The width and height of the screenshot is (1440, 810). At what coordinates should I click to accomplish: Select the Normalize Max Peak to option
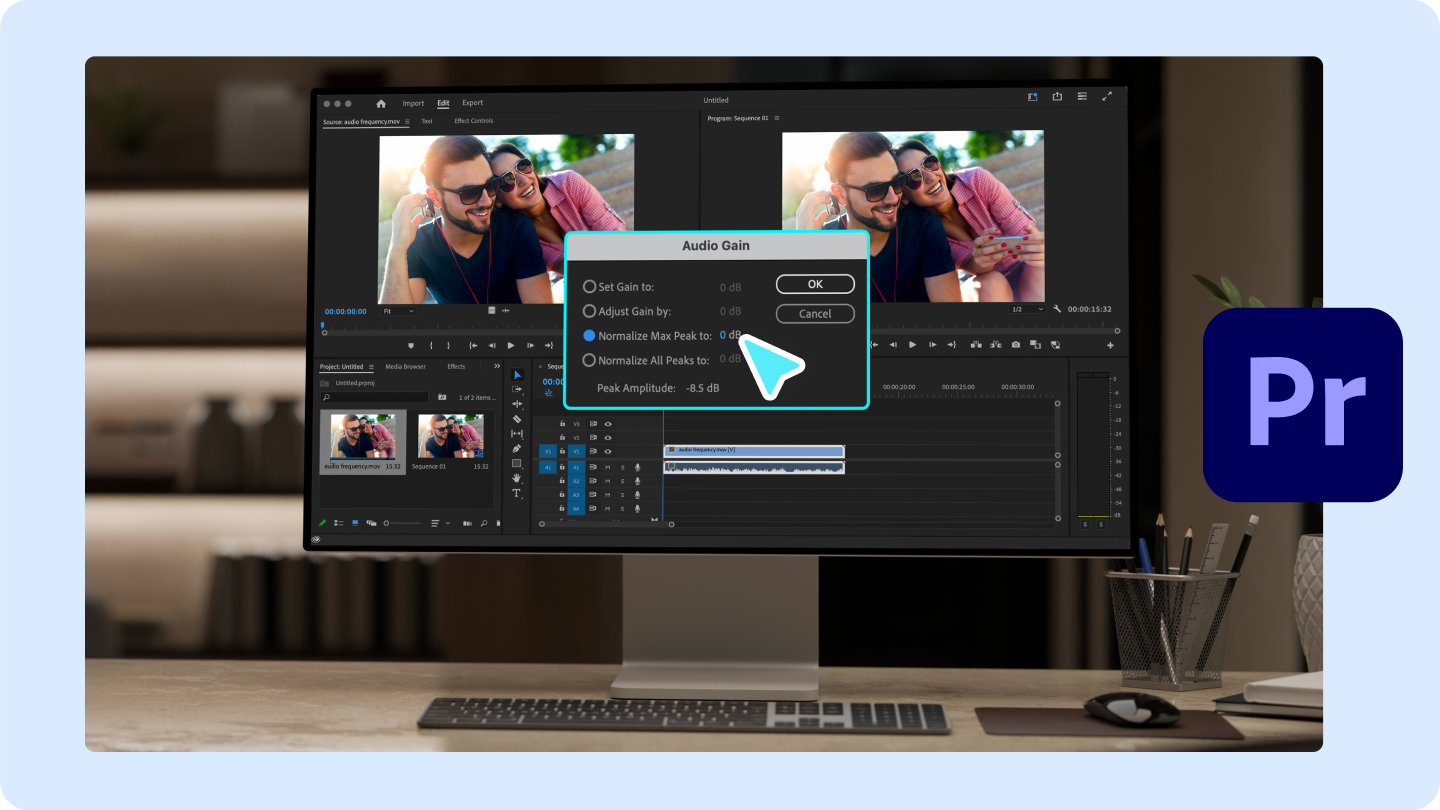[x=589, y=336]
